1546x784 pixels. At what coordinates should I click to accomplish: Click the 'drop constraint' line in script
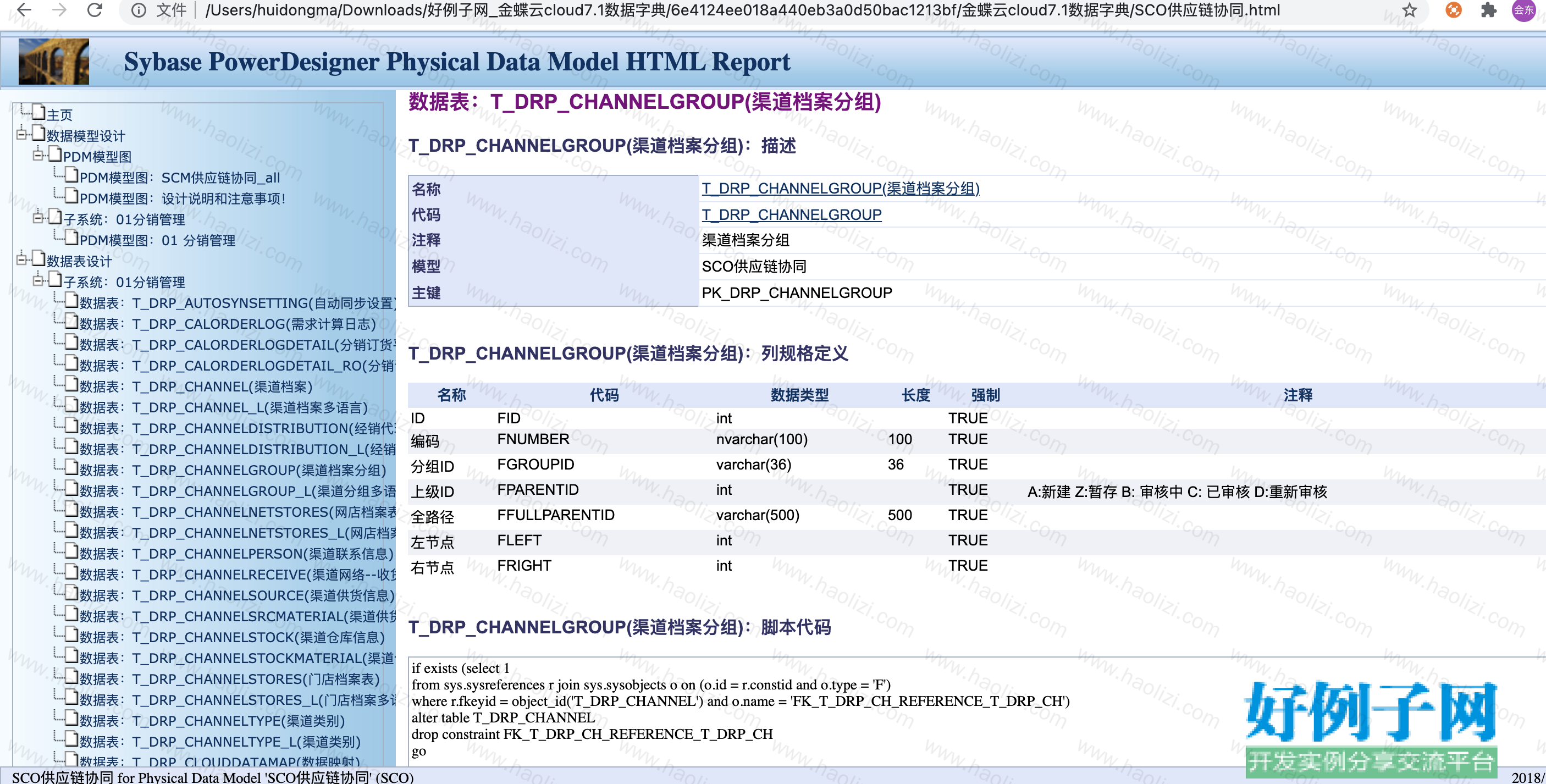(x=592, y=734)
